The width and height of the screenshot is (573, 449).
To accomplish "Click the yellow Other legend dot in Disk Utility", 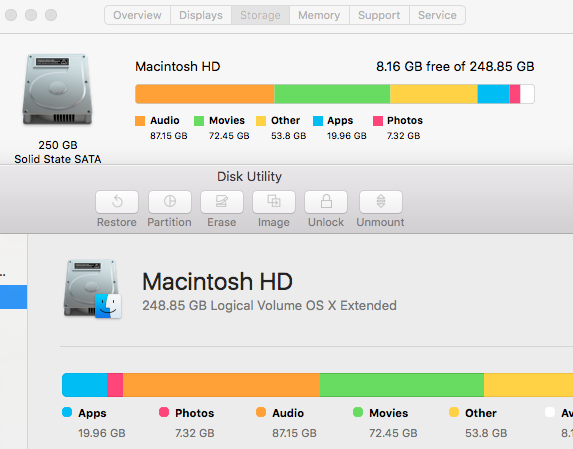I will pos(454,412).
